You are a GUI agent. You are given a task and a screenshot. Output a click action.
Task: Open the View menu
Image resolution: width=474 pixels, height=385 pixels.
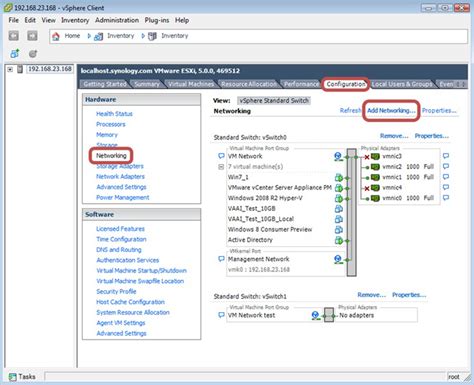(49, 20)
